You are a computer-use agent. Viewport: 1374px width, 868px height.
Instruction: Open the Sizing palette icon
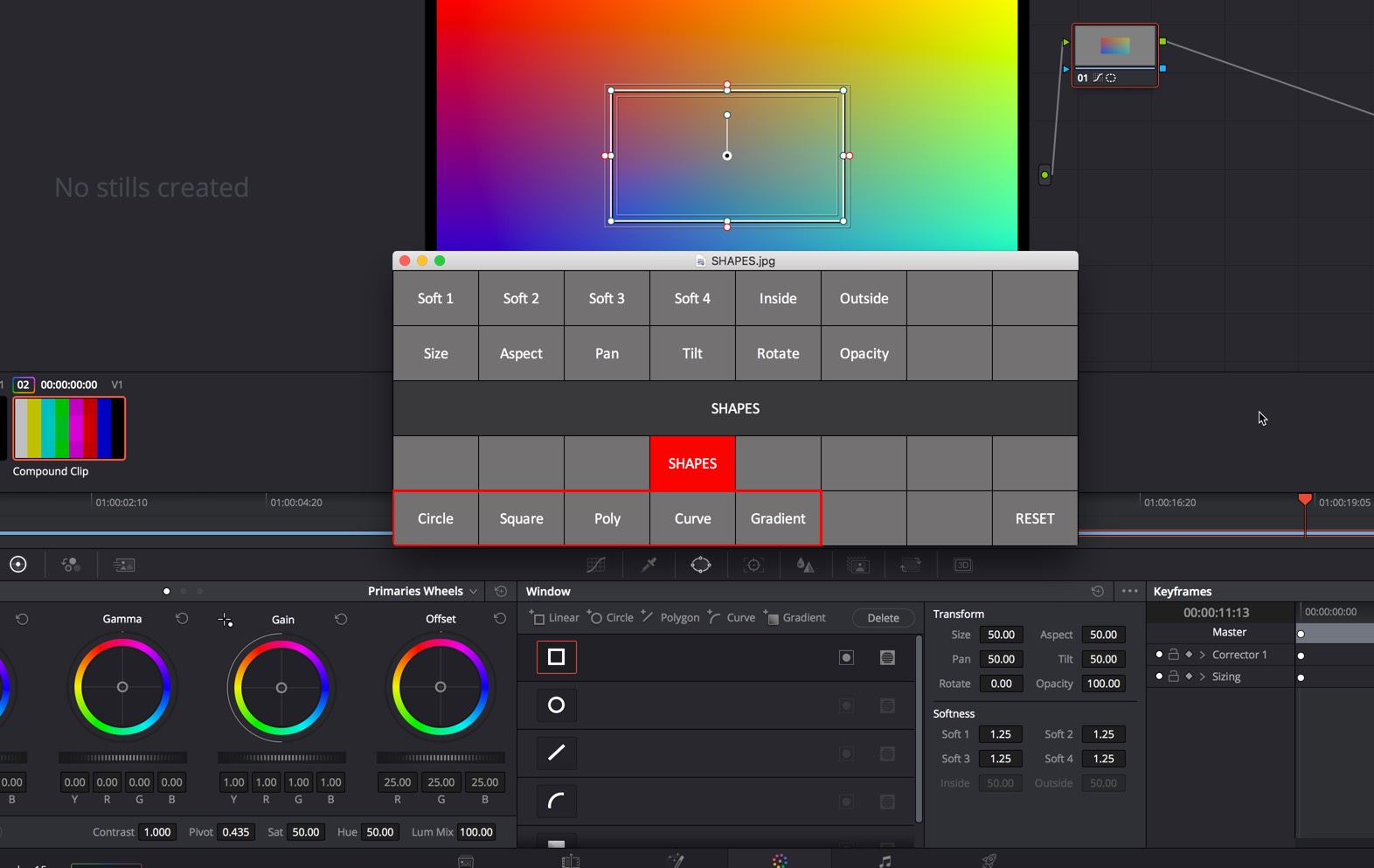[x=911, y=566]
